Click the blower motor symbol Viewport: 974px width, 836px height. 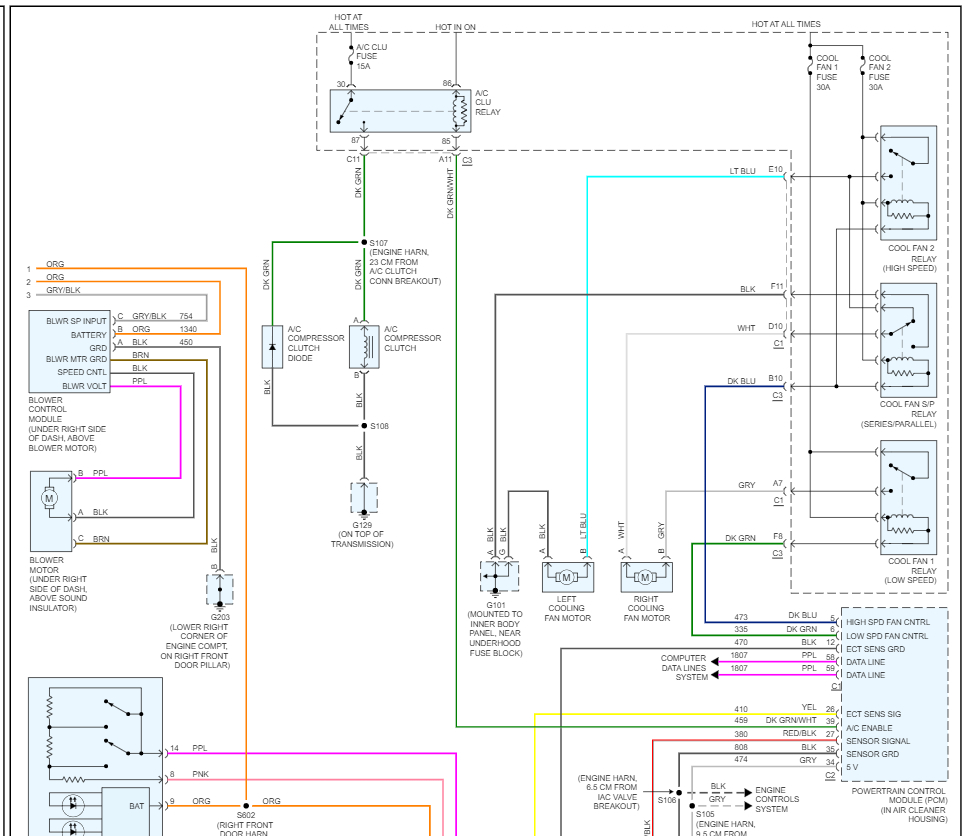[51, 511]
